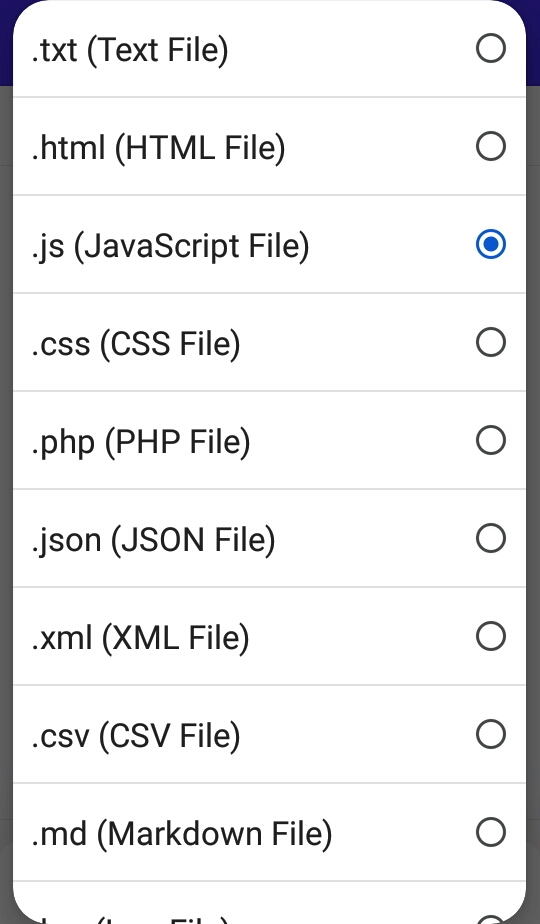The width and height of the screenshot is (540, 924).
Task: Pick the '.js (JavaScript File)' label
Action: pyautogui.click(x=170, y=246)
